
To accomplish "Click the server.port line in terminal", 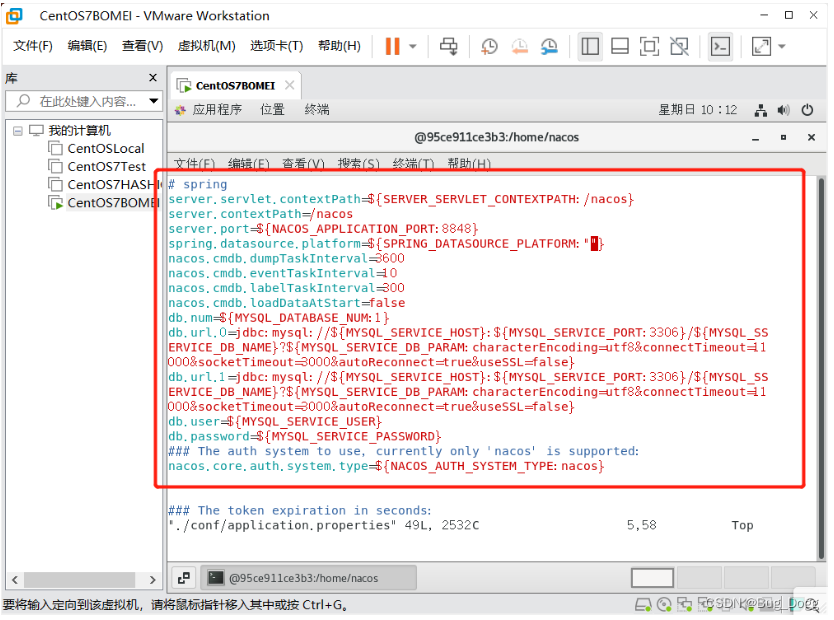I will [323, 229].
